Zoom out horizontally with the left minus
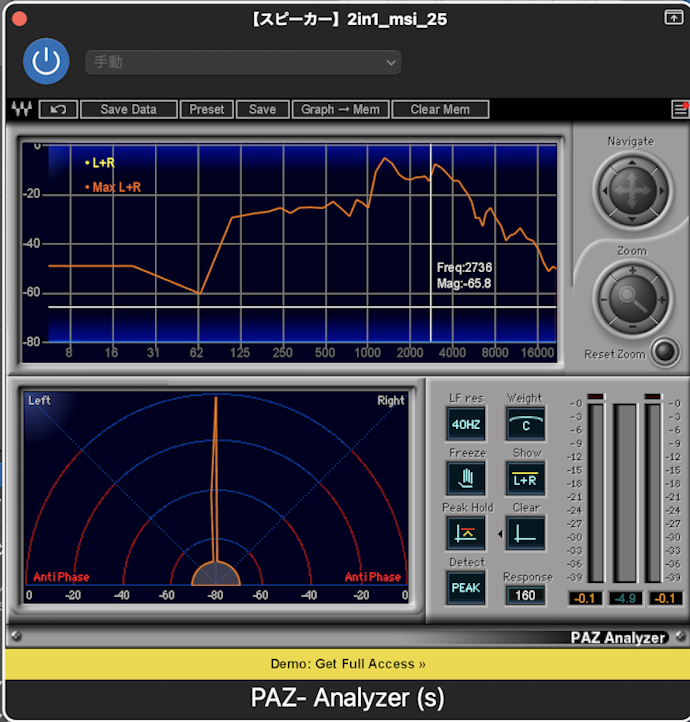690x722 pixels. tap(604, 300)
